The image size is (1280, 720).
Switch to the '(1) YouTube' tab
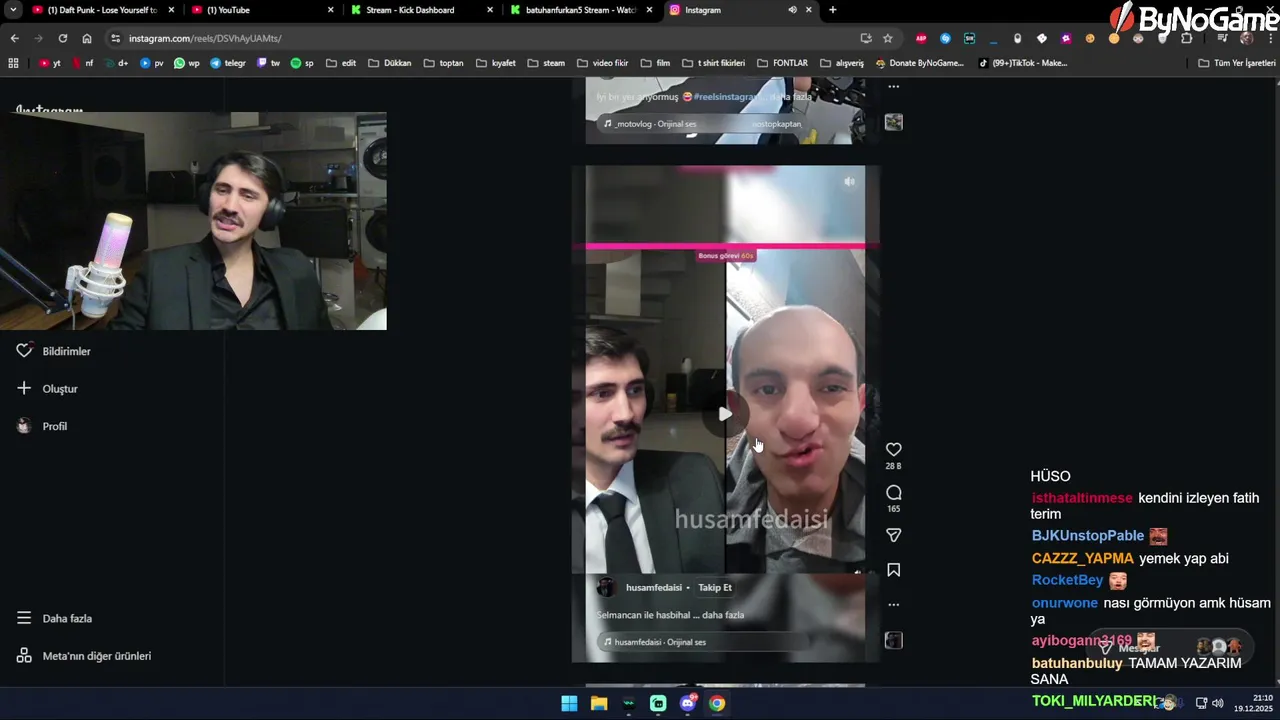coord(260,10)
